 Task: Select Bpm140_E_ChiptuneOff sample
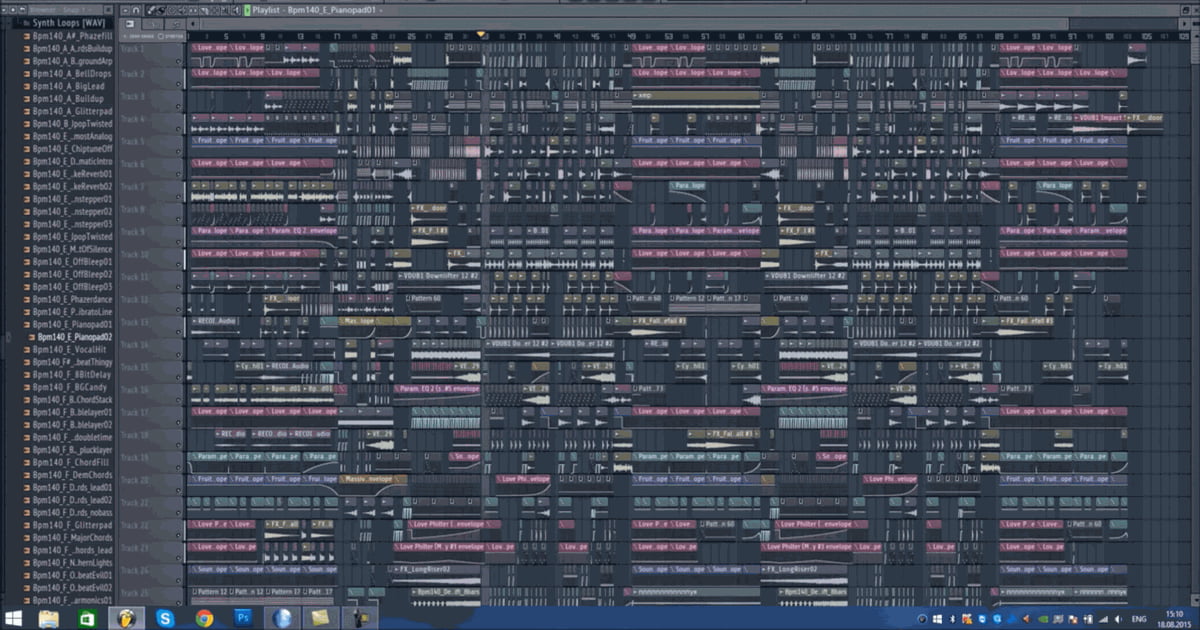click(70, 148)
